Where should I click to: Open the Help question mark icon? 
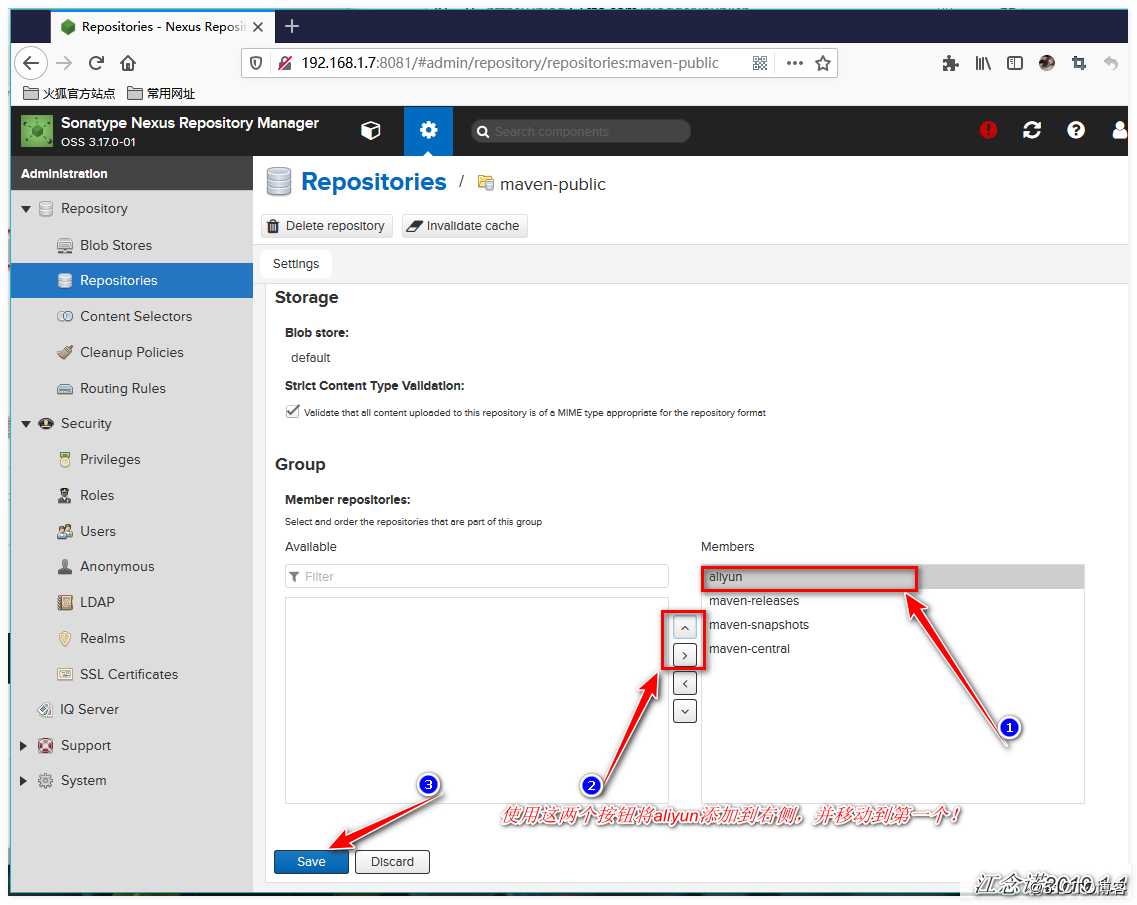click(x=1075, y=130)
